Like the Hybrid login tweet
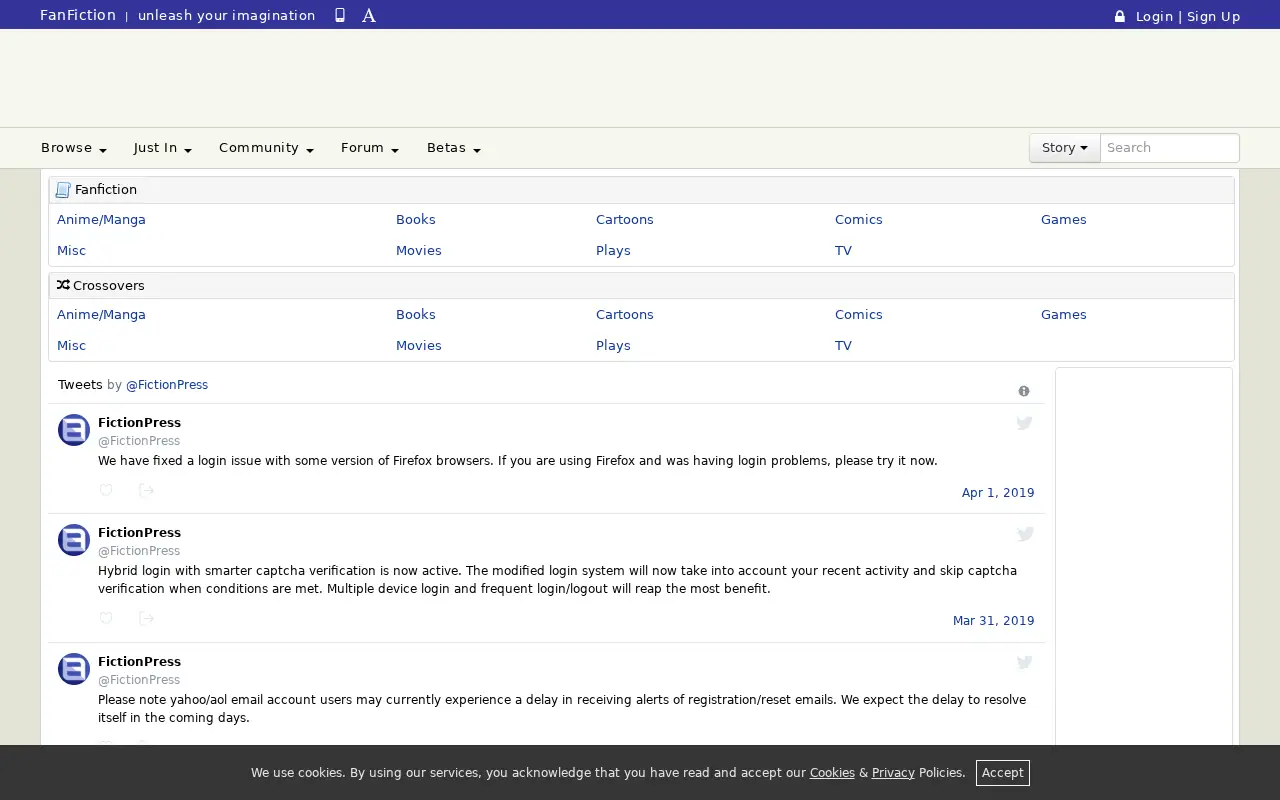Image resolution: width=1280 pixels, height=800 pixels. pyautogui.click(x=106, y=618)
